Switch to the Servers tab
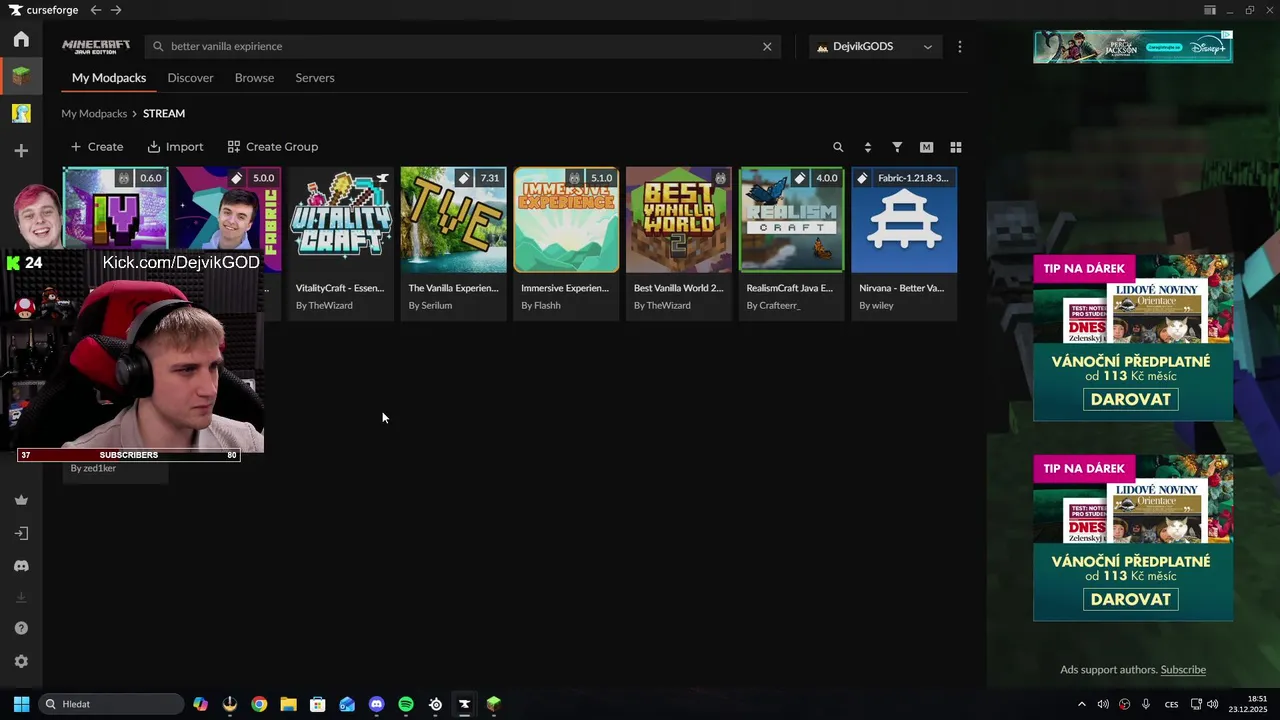The width and height of the screenshot is (1280, 720). click(x=315, y=78)
